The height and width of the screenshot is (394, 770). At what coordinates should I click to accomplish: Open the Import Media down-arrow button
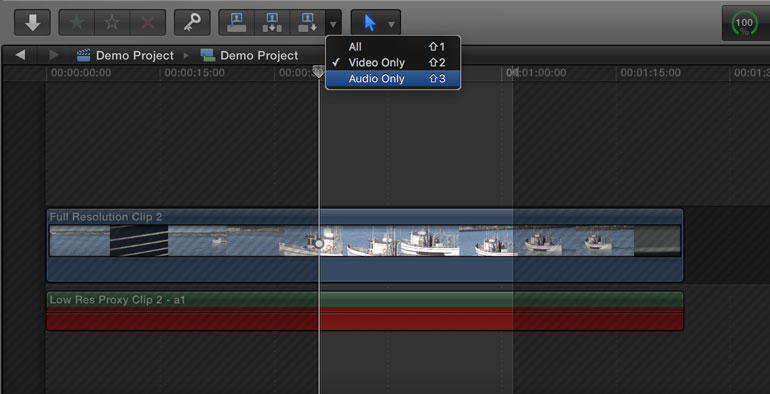(x=32, y=23)
